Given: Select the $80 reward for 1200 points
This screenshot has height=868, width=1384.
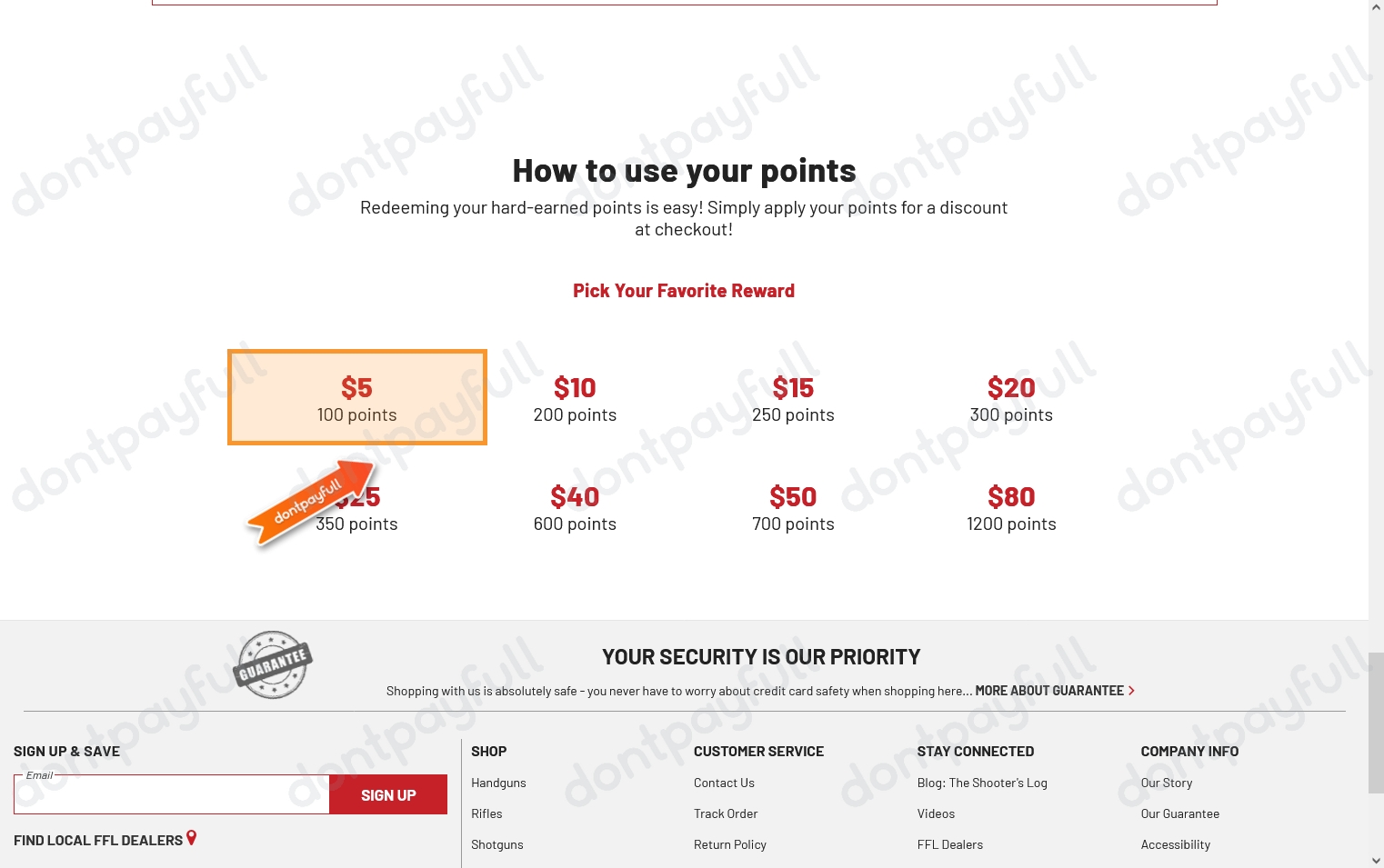Looking at the screenshot, I should pos(1011,509).
